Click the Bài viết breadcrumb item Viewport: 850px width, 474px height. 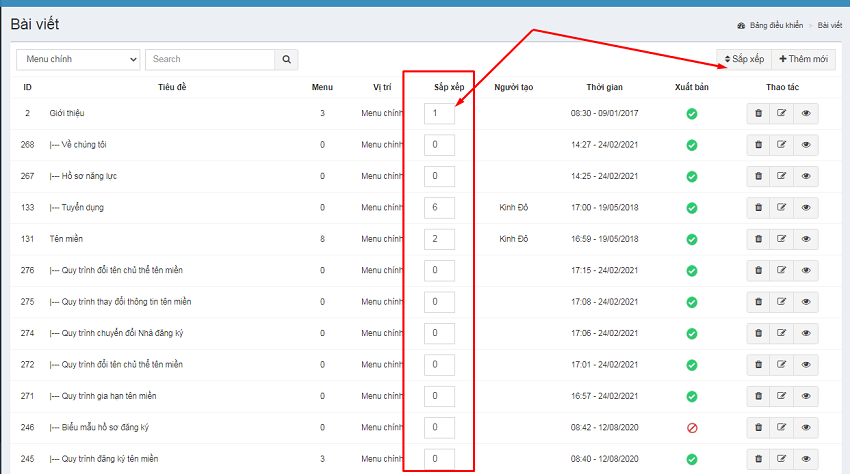(x=829, y=25)
